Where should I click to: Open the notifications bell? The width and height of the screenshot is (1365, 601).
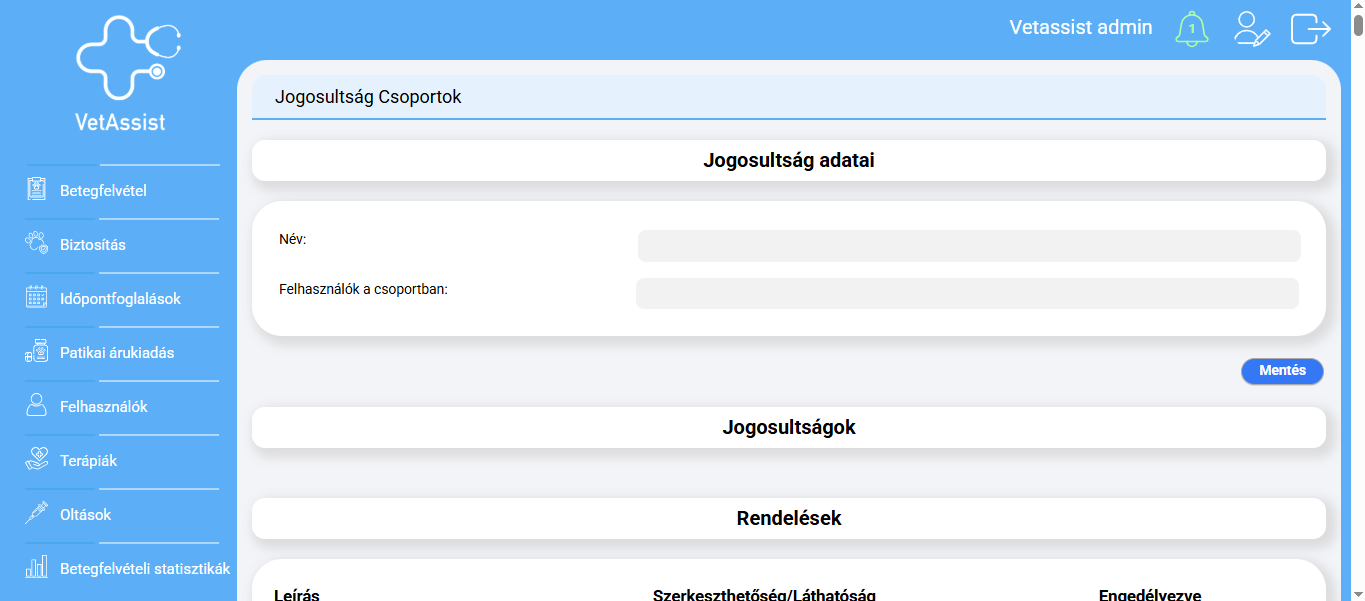1191,29
